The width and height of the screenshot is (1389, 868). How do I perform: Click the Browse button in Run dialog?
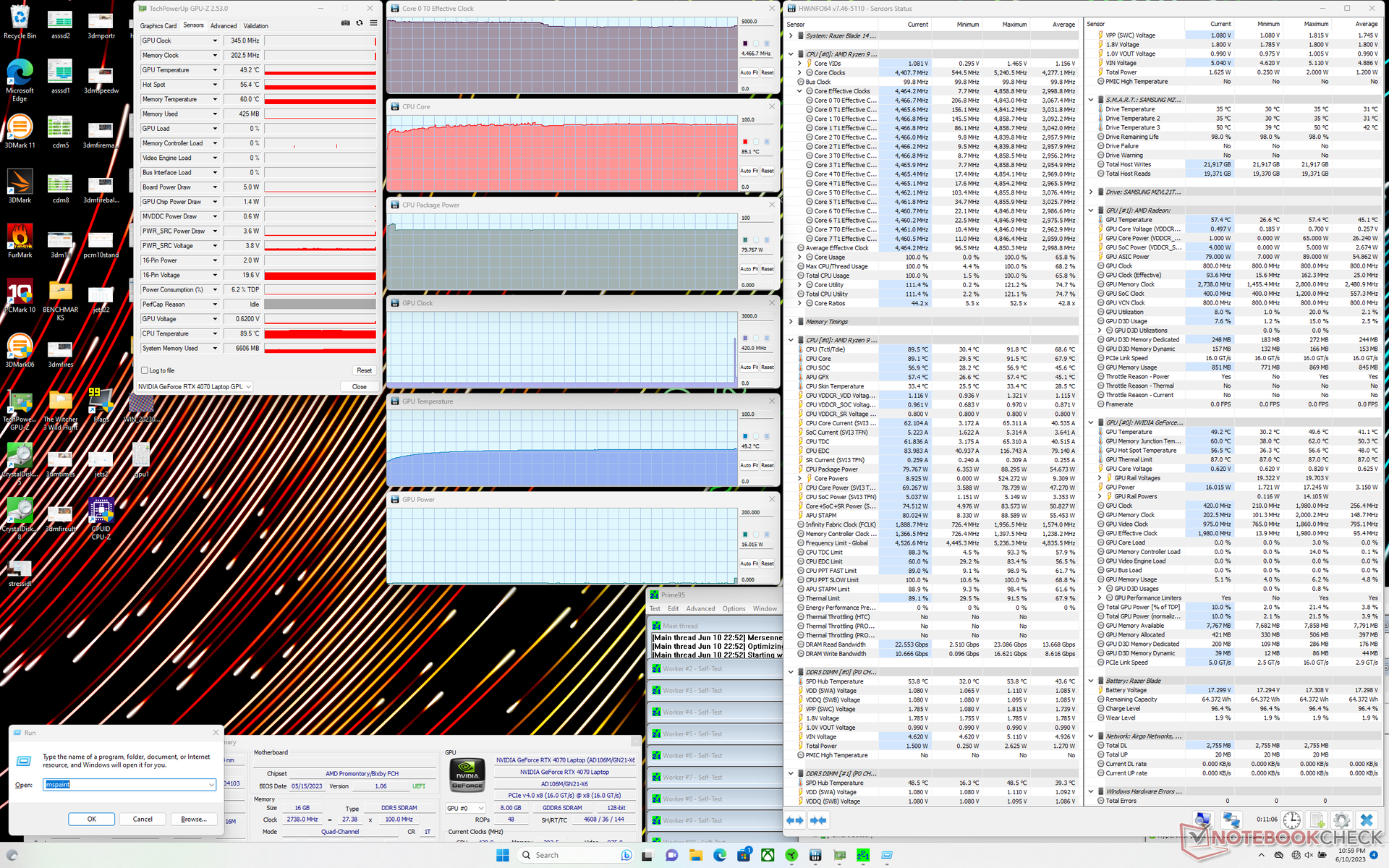click(x=193, y=819)
